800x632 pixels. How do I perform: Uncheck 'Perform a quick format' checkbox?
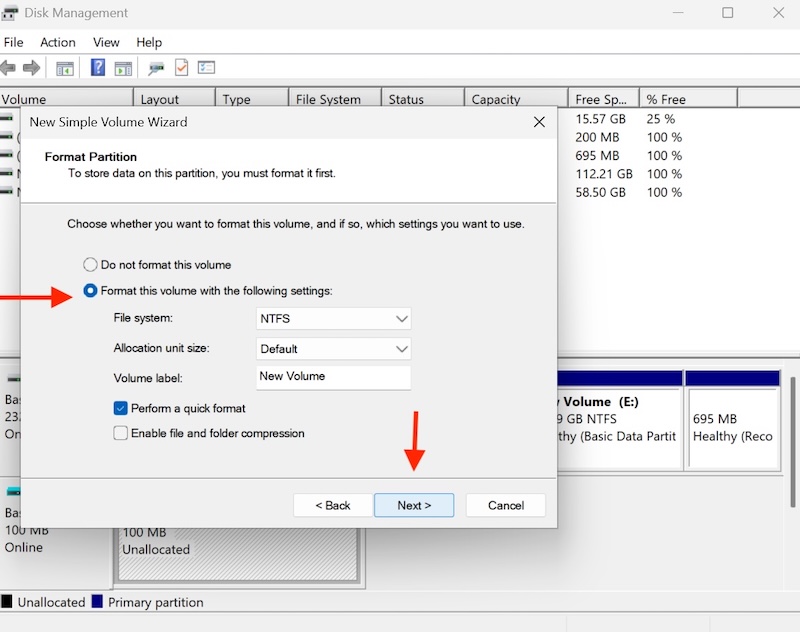pyautogui.click(x=121, y=408)
